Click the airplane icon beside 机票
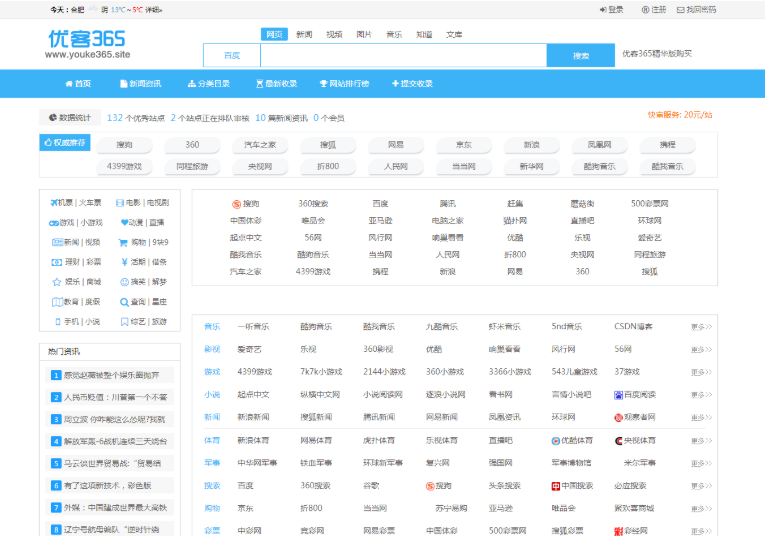This screenshot has height=536, width=771. coord(54,203)
